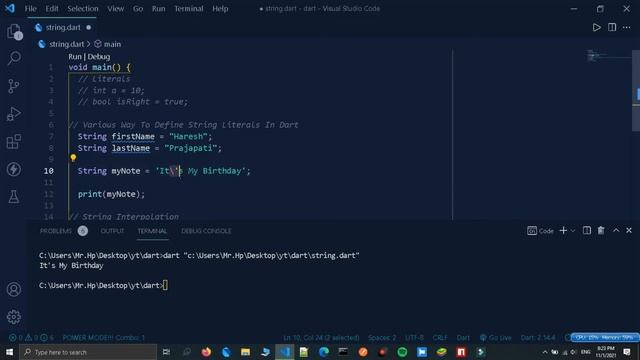The image size is (640, 360).
Task: Click the Go Live status button
Action: point(496,338)
